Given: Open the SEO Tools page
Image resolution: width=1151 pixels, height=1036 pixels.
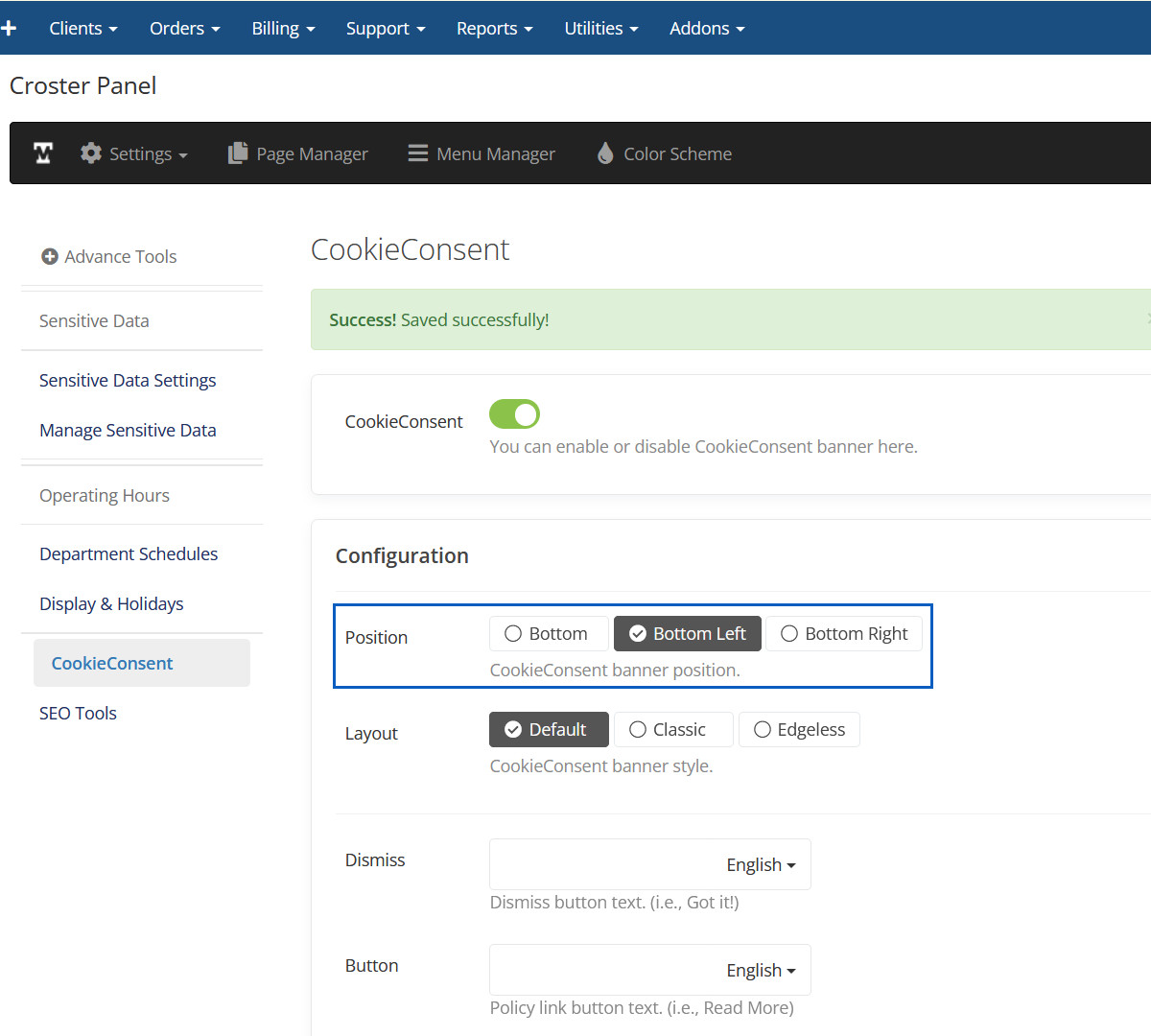Looking at the screenshot, I should (x=78, y=714).
